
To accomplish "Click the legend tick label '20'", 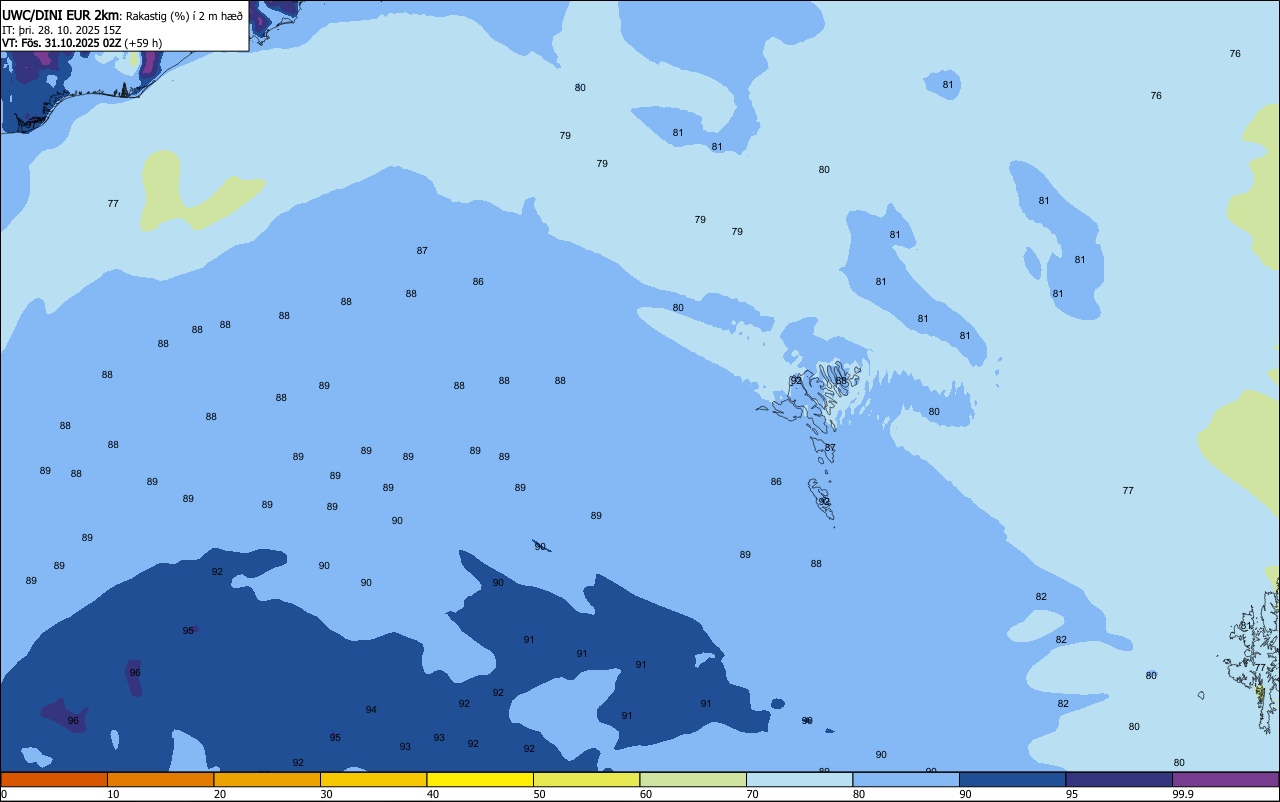I will tap(220, 794).
